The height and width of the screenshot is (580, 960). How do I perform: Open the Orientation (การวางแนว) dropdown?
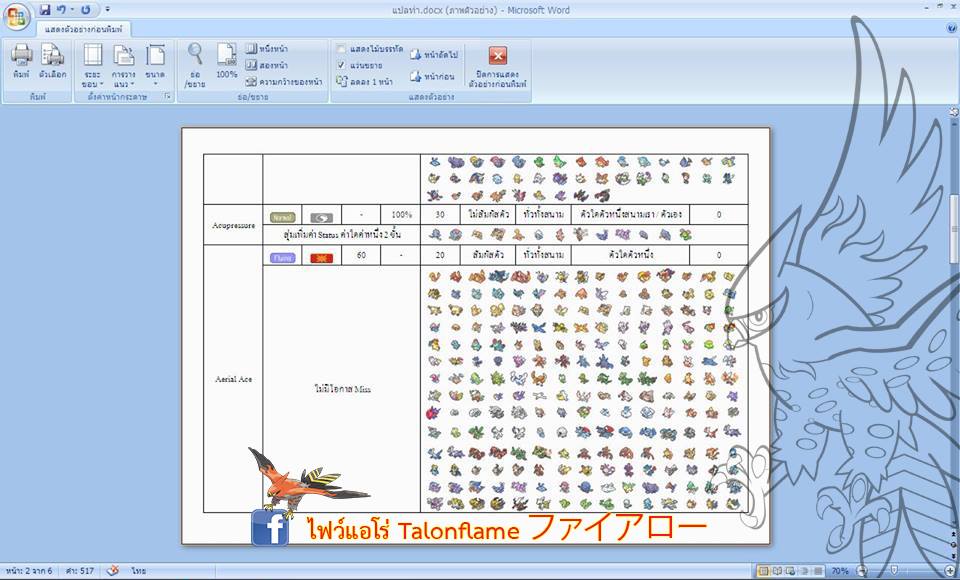point(123,66)
